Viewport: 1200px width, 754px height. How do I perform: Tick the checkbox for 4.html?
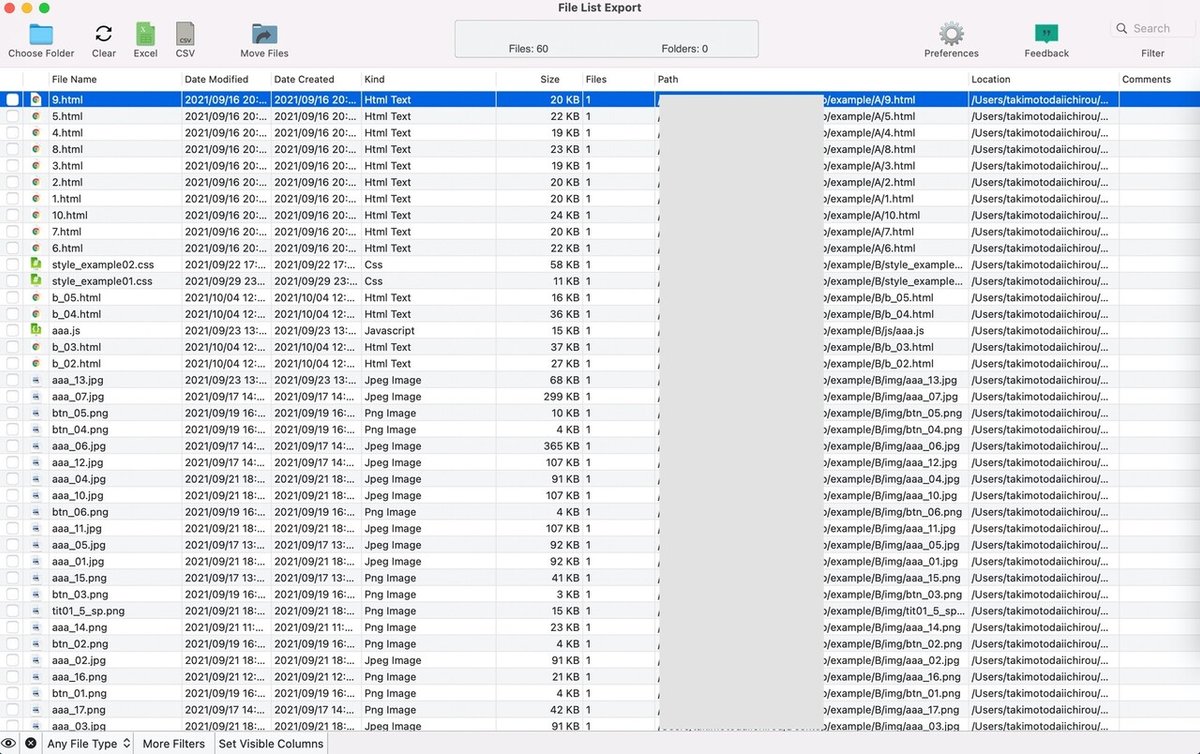pos(12,132)
